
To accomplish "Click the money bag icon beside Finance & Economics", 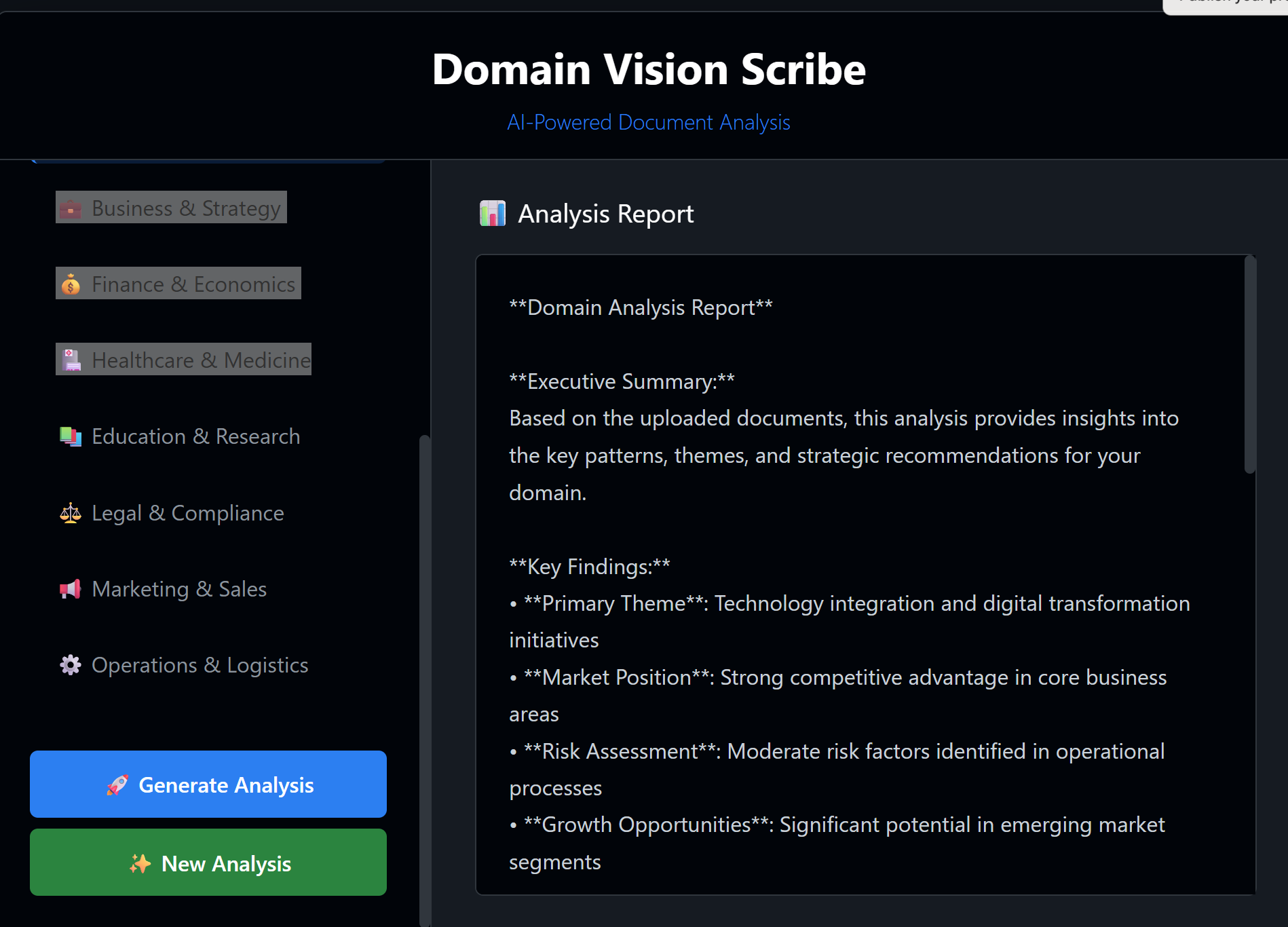I will (71, 284).
